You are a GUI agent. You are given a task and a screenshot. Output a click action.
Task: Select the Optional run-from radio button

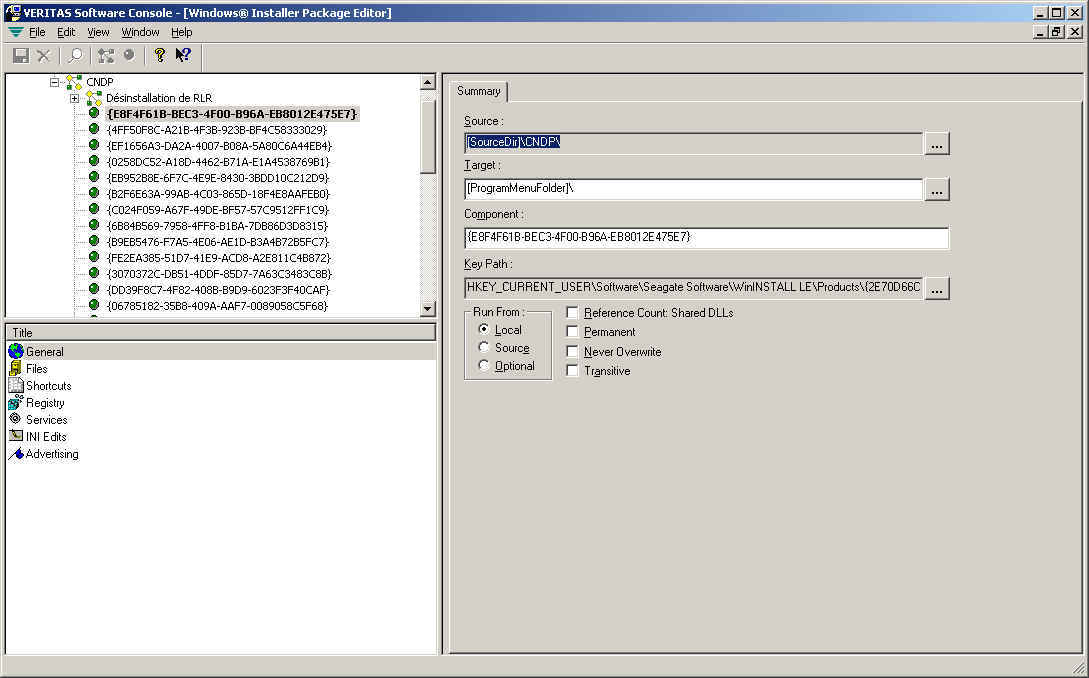(x=484, y=365)
